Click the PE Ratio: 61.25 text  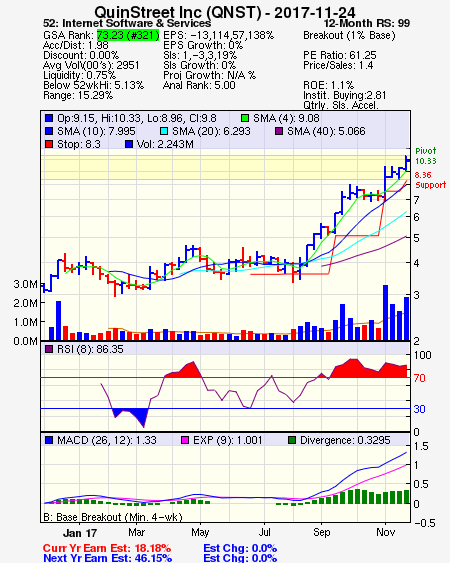point(340,55)
